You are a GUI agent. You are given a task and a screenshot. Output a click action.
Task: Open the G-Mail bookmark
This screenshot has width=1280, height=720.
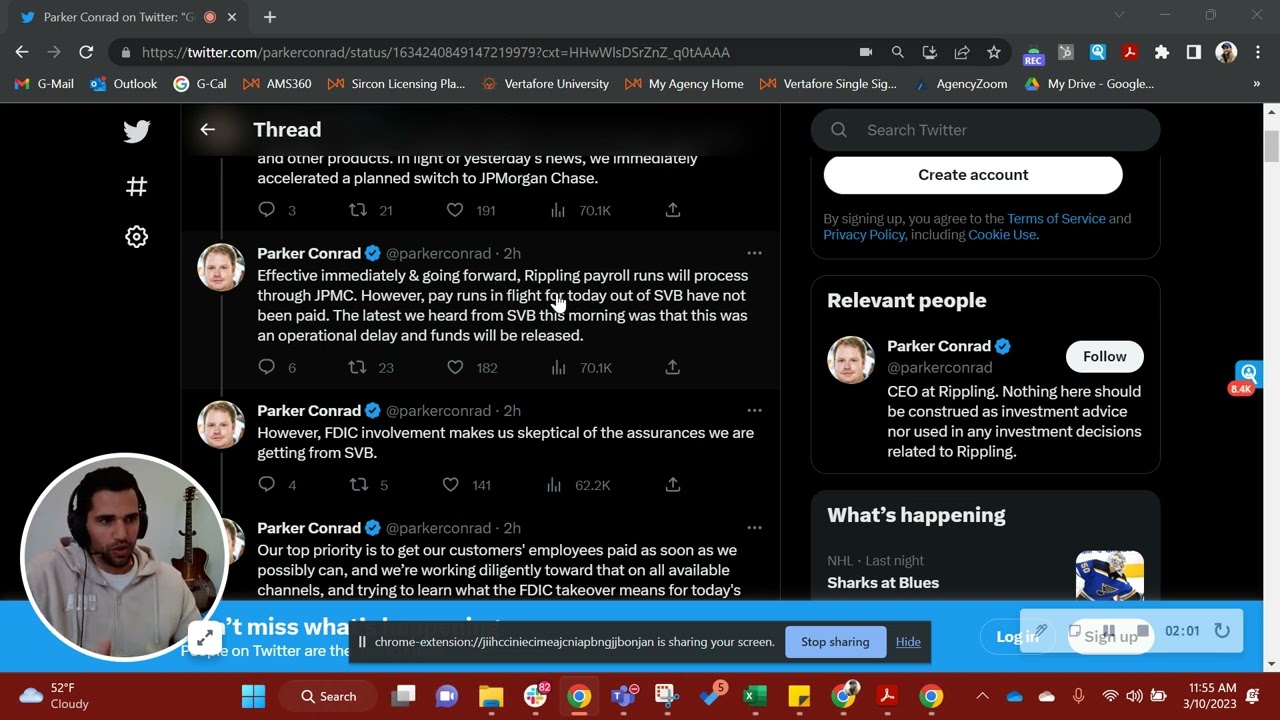[44, 84]
